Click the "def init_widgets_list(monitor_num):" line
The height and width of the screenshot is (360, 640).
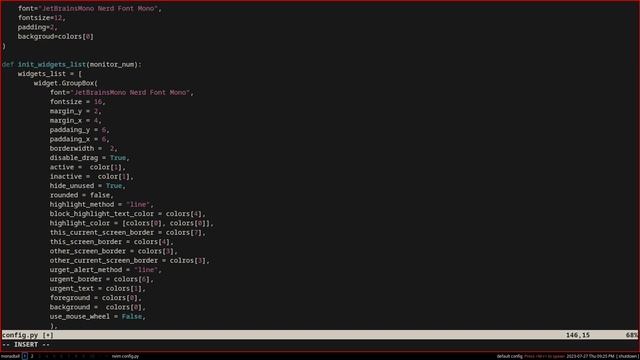coord(72,64)
